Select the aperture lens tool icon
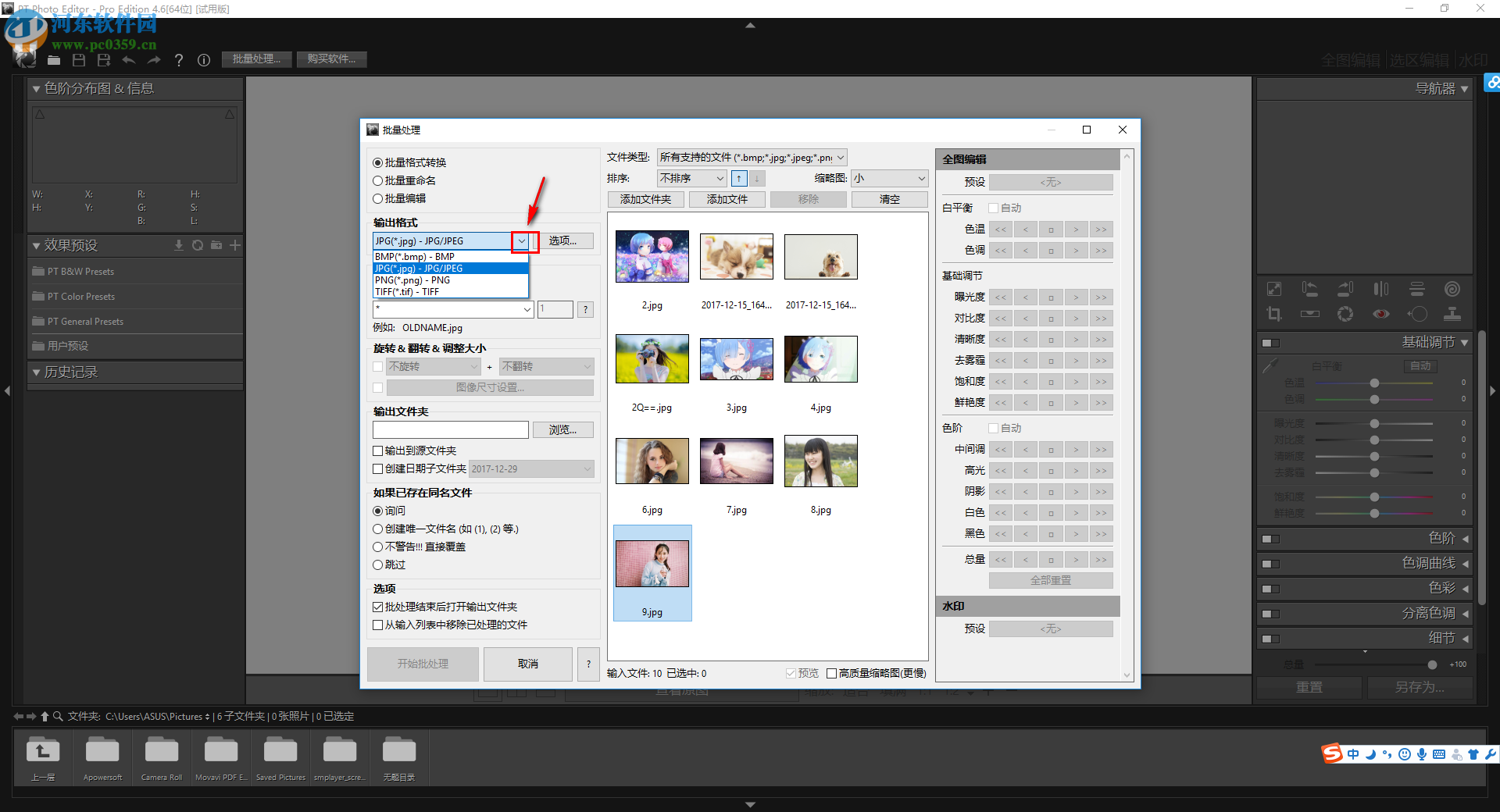This screenshot has height=812, width=1500. (1345, 314)
